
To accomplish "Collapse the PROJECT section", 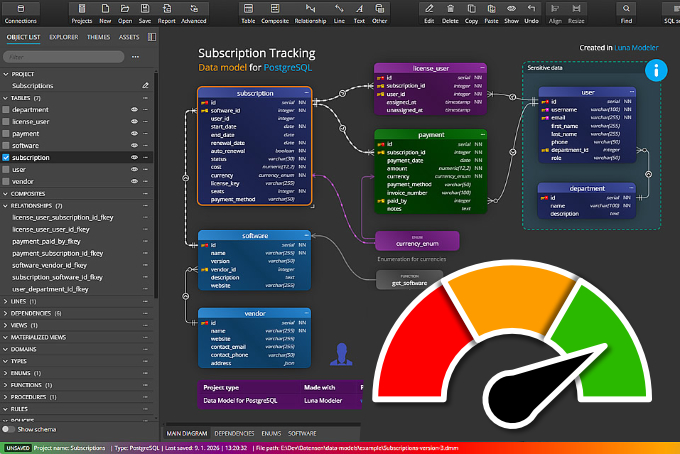I will click(6, 74).
